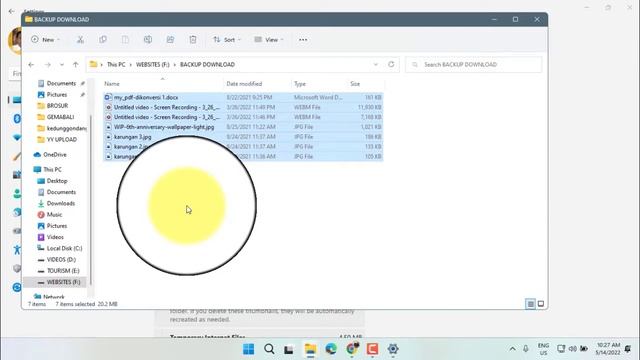Open GEMABALI folder in sidebar
The height and width of the screenshot is (360, 640).
(x=56, y=117)
